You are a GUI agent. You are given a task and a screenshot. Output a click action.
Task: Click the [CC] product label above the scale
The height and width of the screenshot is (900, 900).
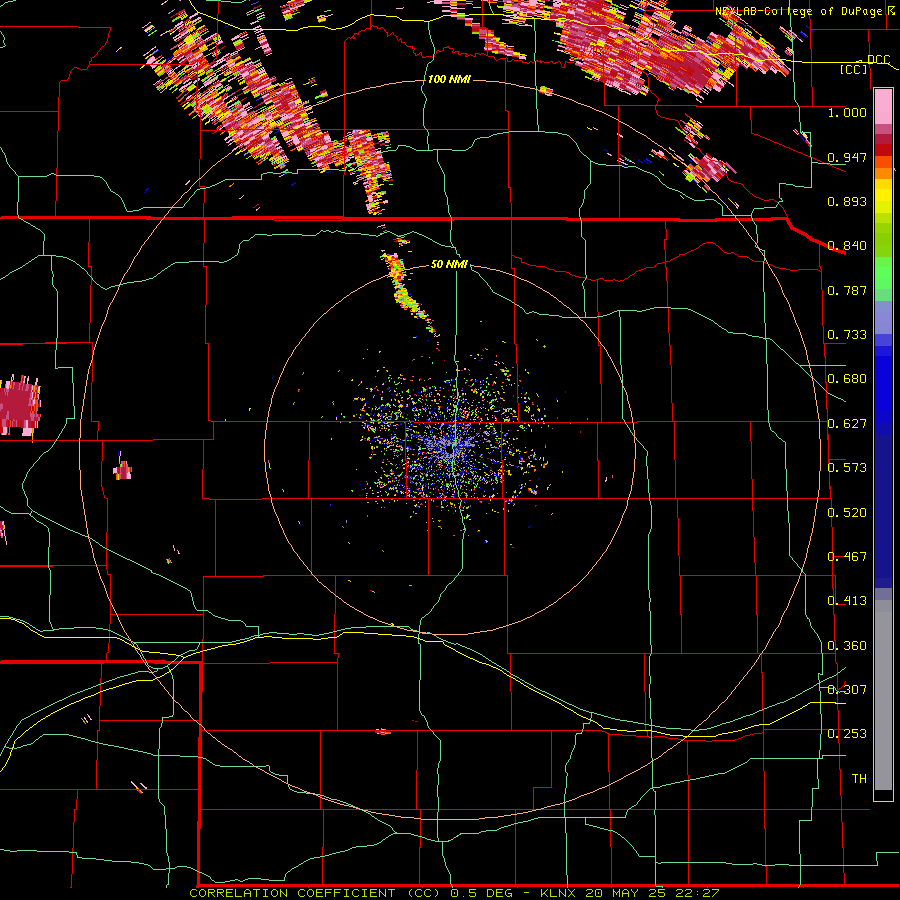click(854, 69)
